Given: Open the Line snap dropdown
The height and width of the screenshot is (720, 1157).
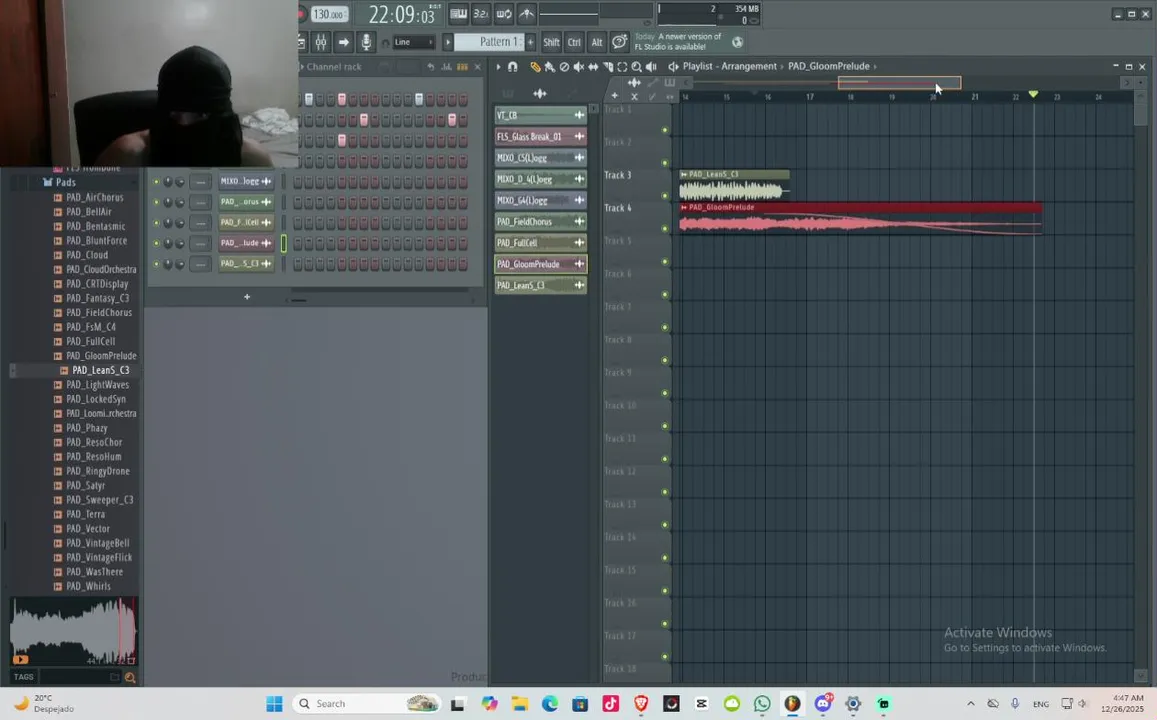Looking at the screenshot, I should [413, 42].
